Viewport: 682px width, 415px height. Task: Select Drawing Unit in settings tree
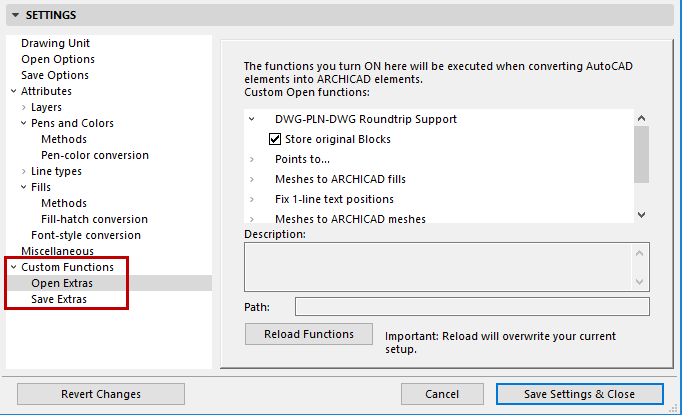[55, 43]
